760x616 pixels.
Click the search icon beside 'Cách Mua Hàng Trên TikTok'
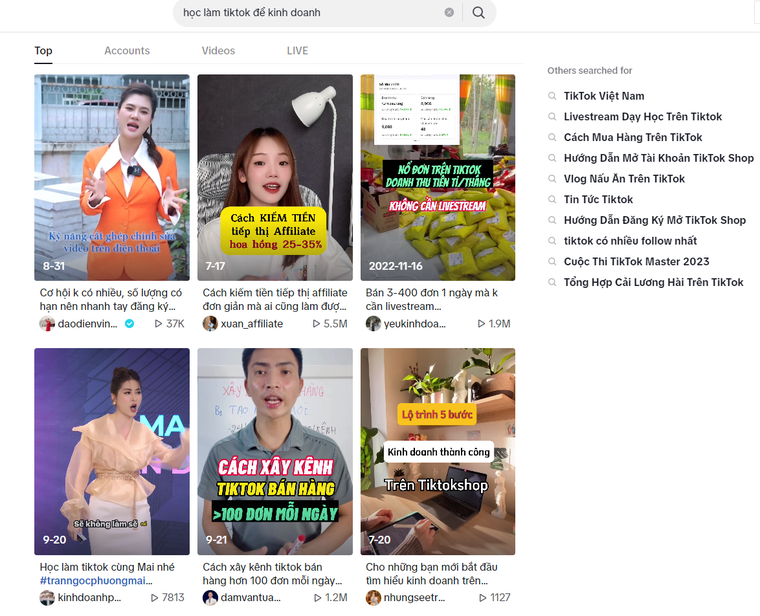click(552, 138)
